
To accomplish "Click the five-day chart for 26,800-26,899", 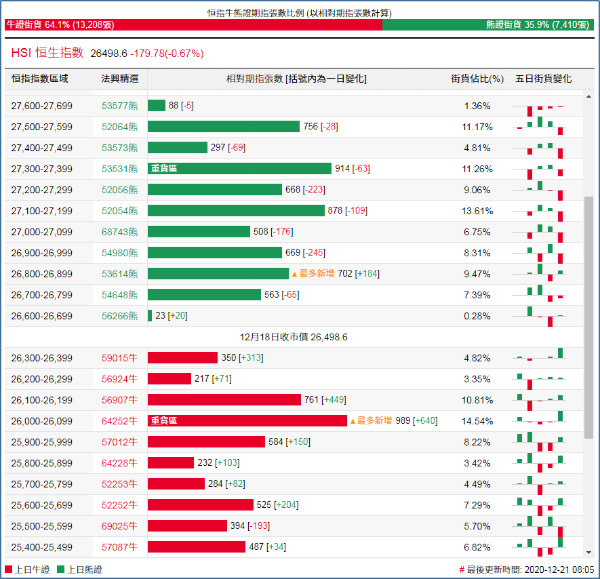I will tap(539, 272).
